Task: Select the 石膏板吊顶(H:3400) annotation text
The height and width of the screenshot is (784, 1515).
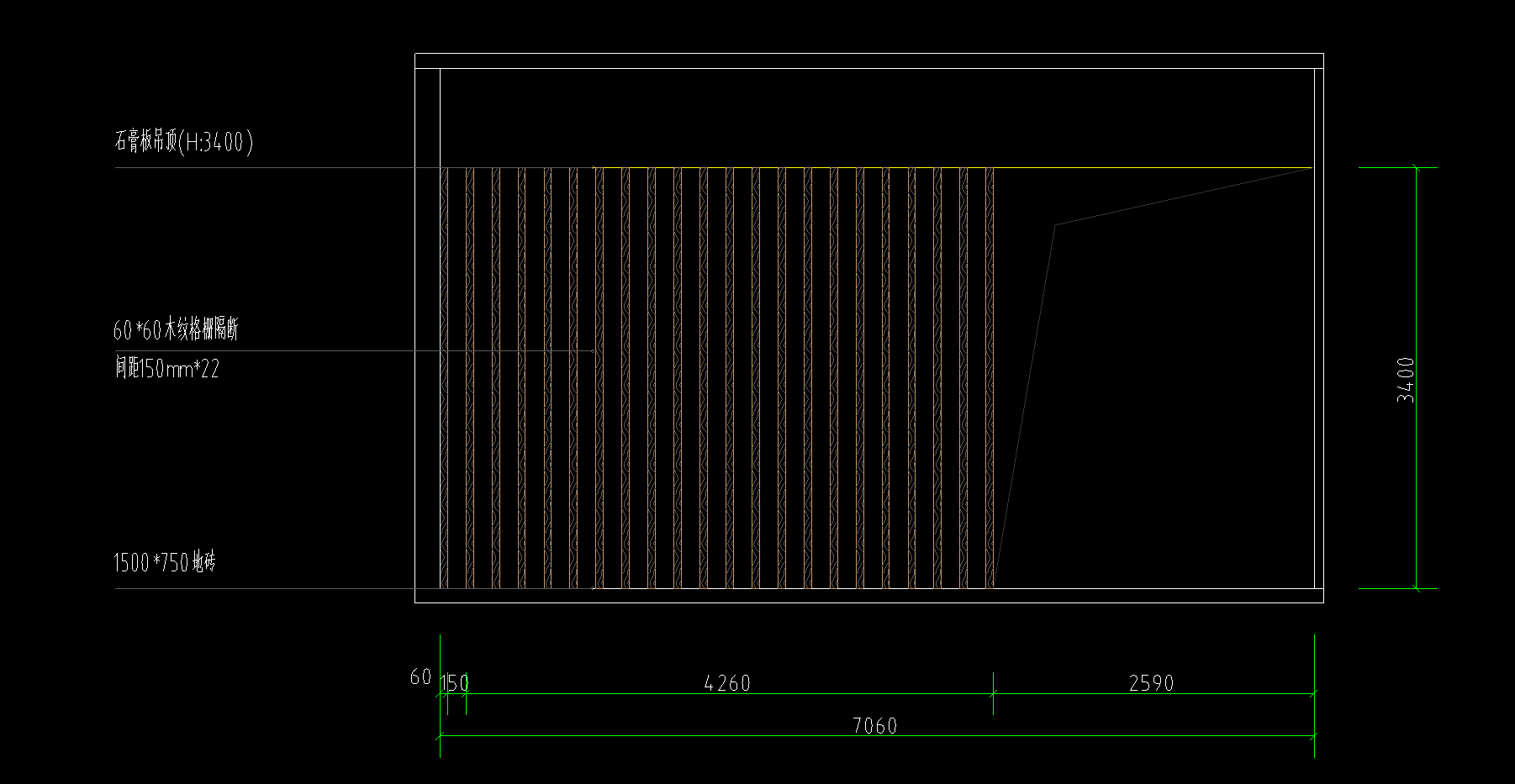Action: click(x=183, y=140)
